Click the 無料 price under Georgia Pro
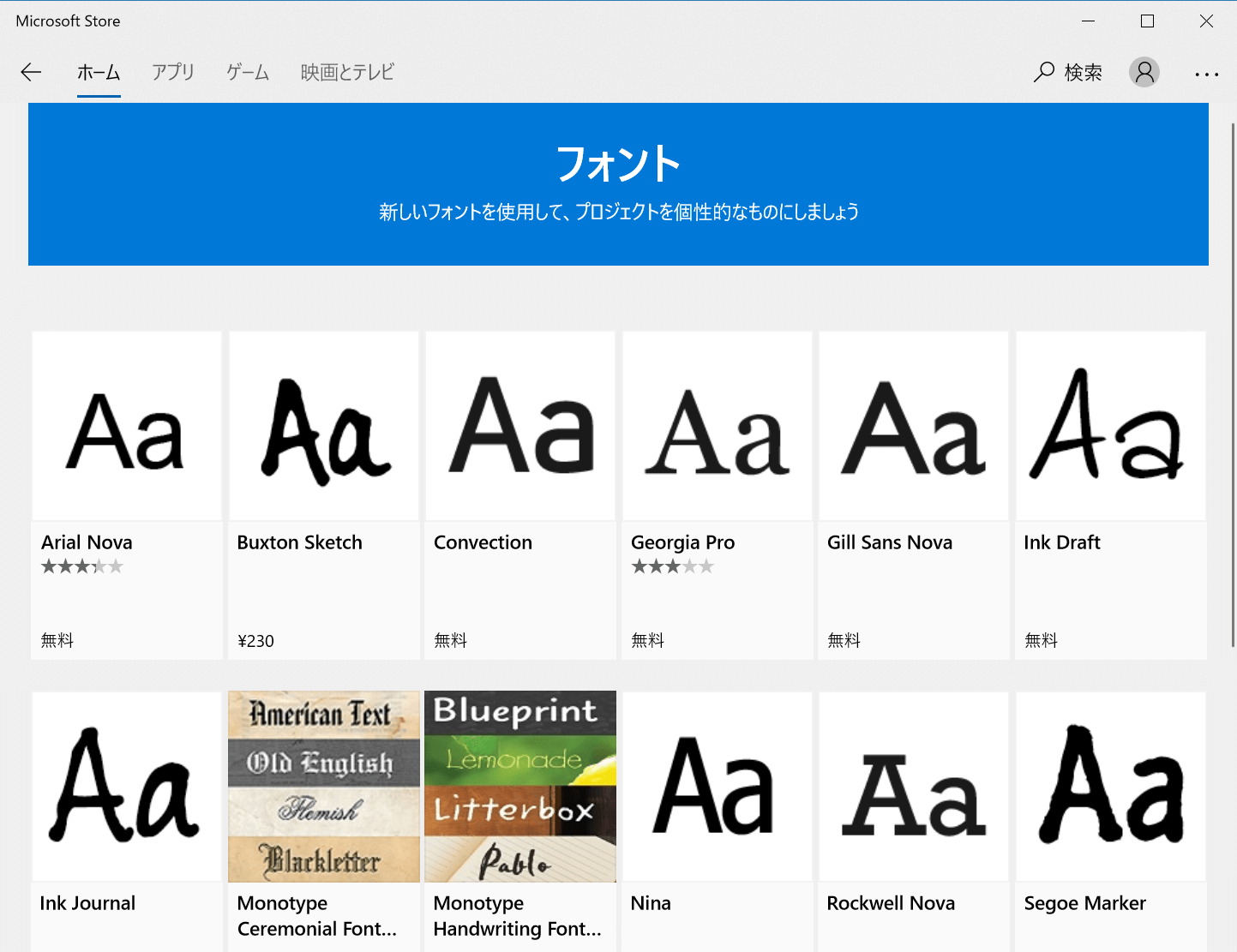 pos(648,641)
